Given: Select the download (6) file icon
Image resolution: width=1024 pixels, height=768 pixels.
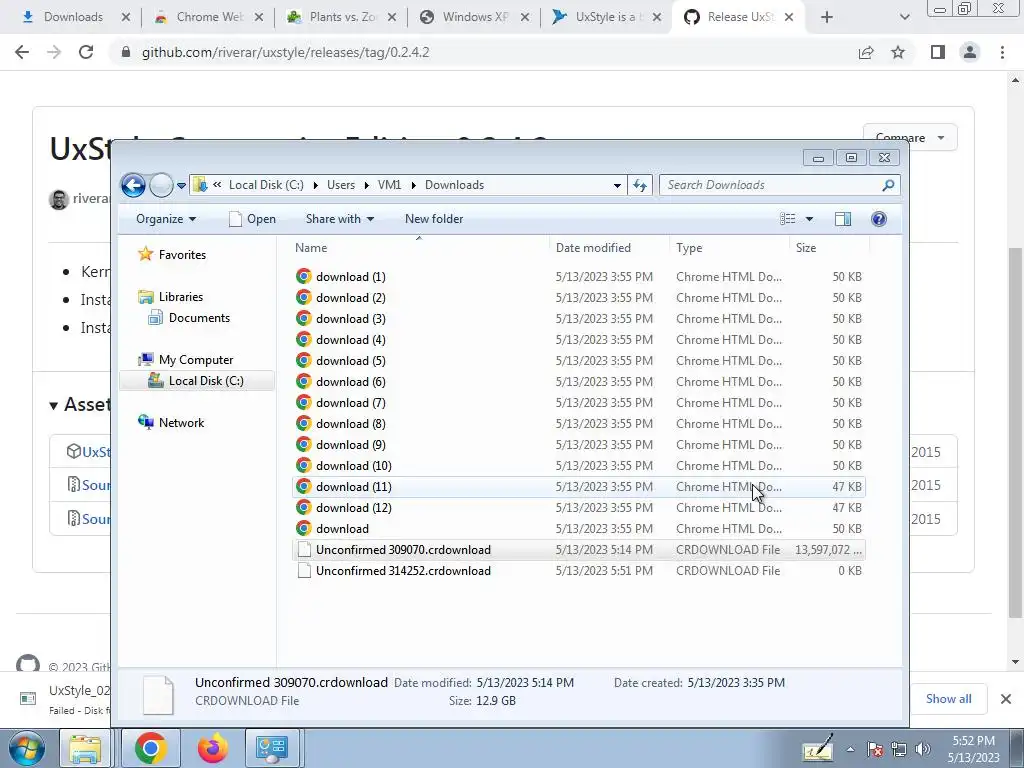Looking at the screenshot, I should pyautogui.click(x=304, y=381).
